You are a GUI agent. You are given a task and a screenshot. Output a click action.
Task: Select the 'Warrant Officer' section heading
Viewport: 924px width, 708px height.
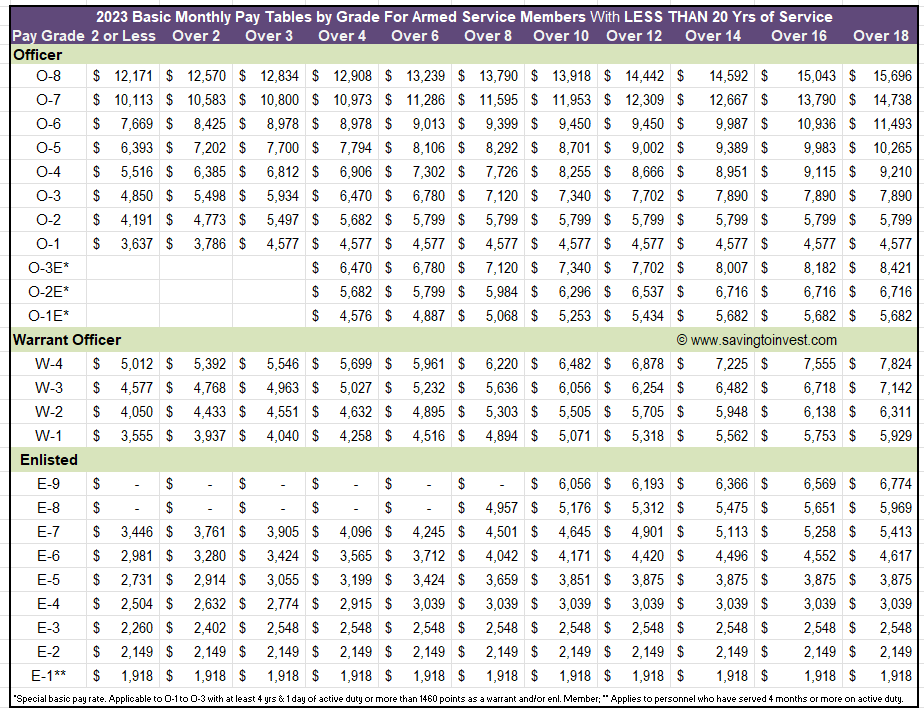[x=67, y=340]
